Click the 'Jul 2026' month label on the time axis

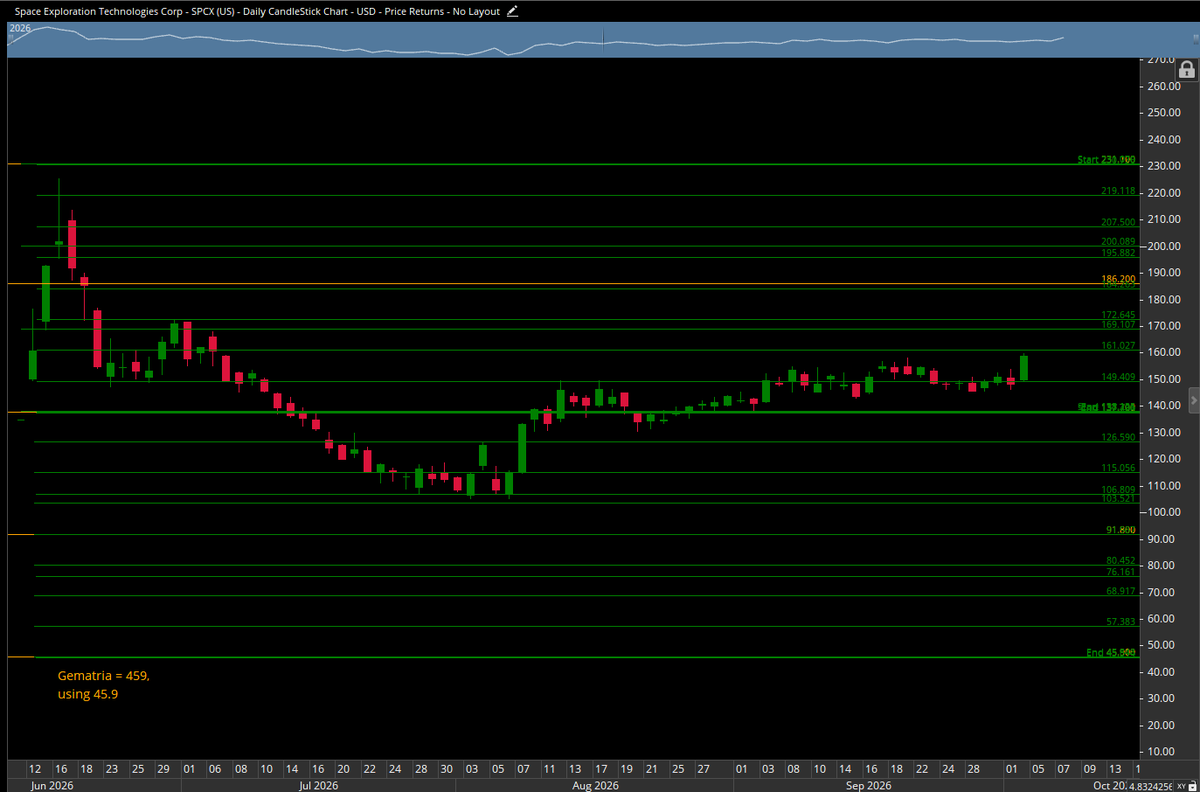coord(319,785)
